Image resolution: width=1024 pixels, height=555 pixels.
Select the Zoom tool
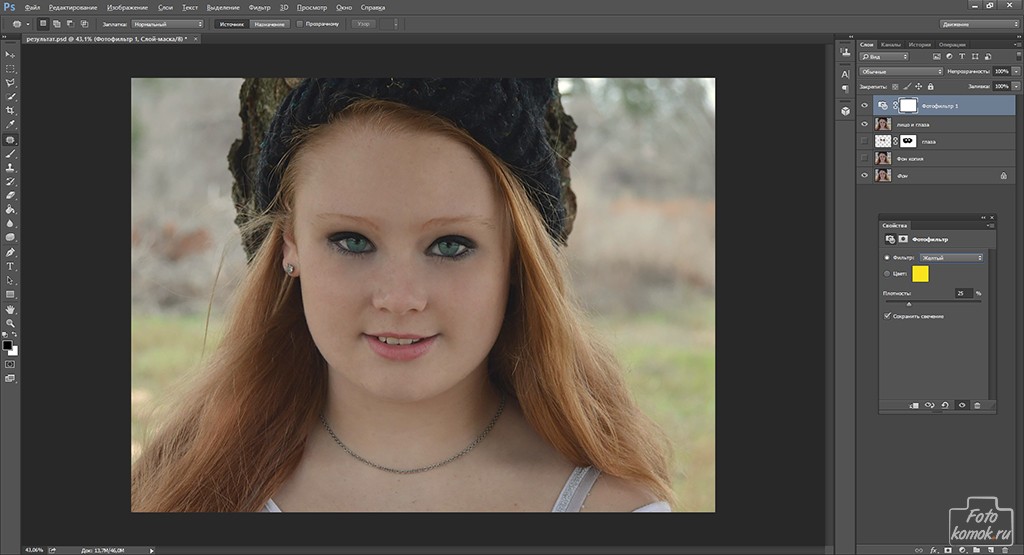(x=10, y=323)
